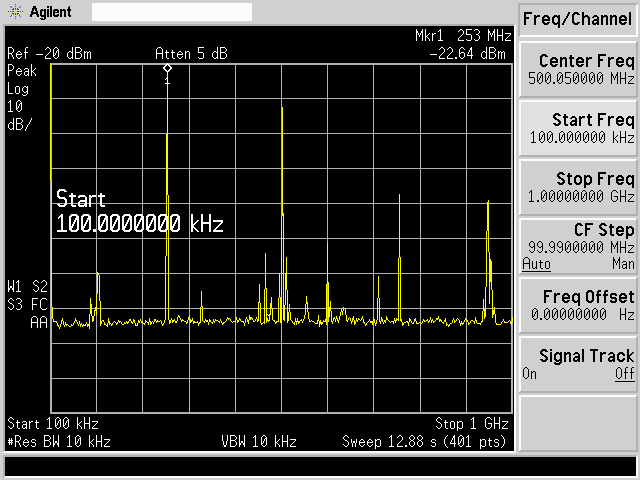Click the W1 S2 trace status text
The image size is (640, 480).
click(27, 287)
